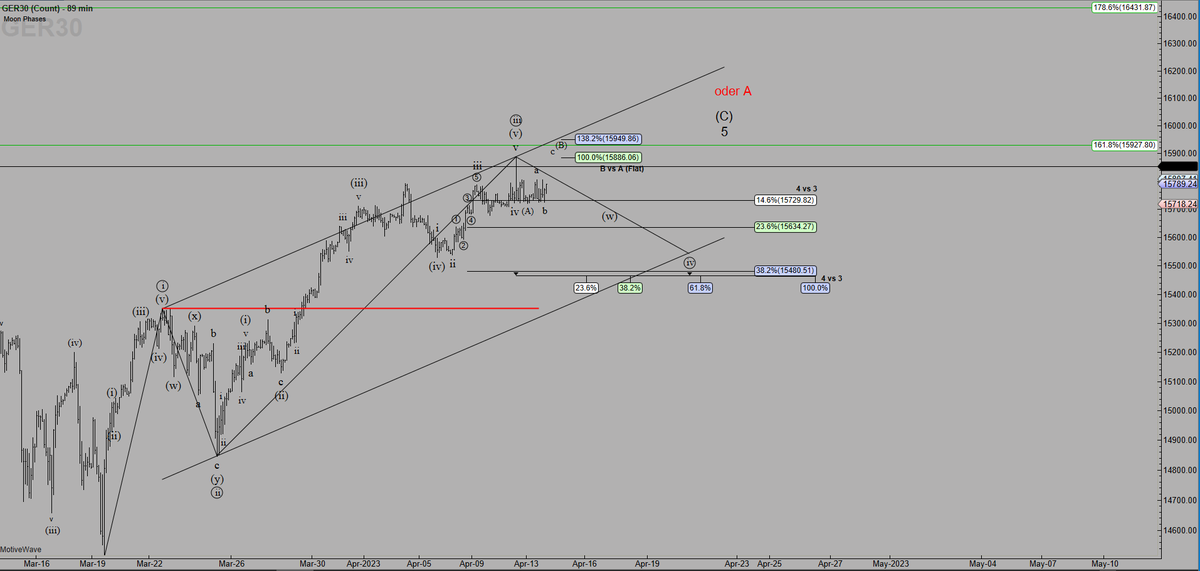The image size is (1200, 571).
Task: Select the red horizontal line
Action: pos(351,308)
